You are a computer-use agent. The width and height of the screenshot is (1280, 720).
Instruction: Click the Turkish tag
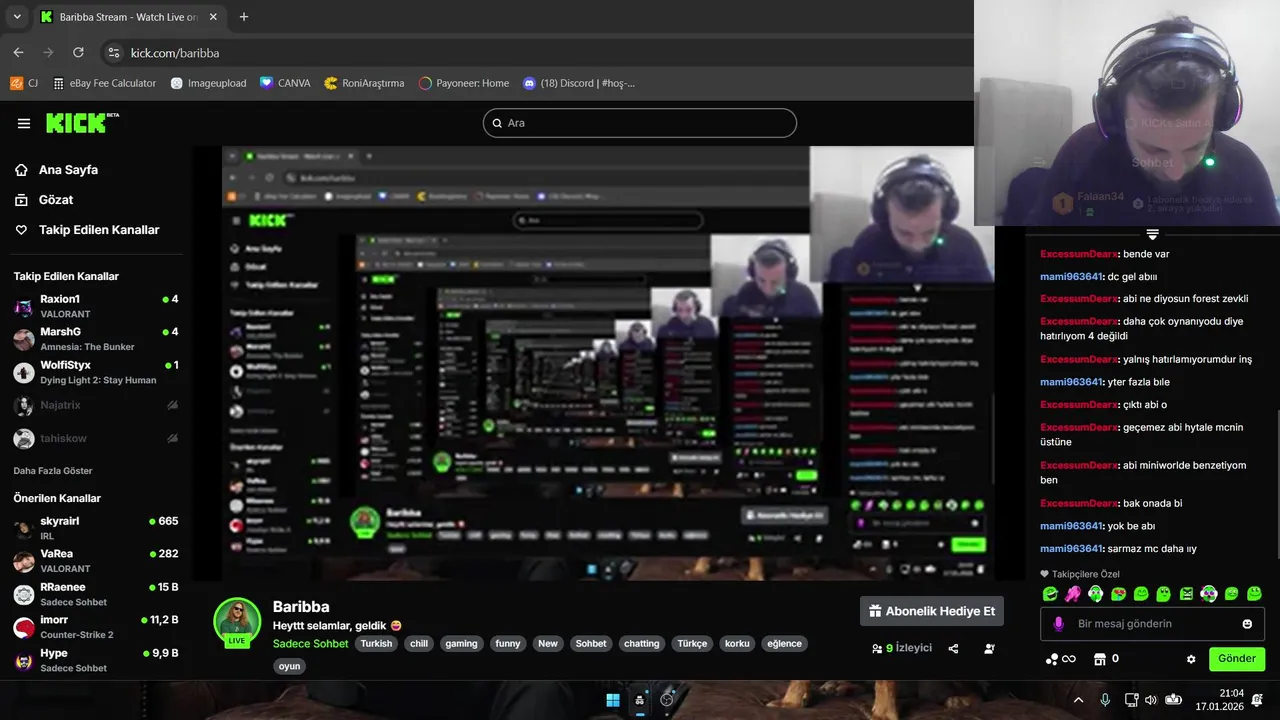(377, 643)
